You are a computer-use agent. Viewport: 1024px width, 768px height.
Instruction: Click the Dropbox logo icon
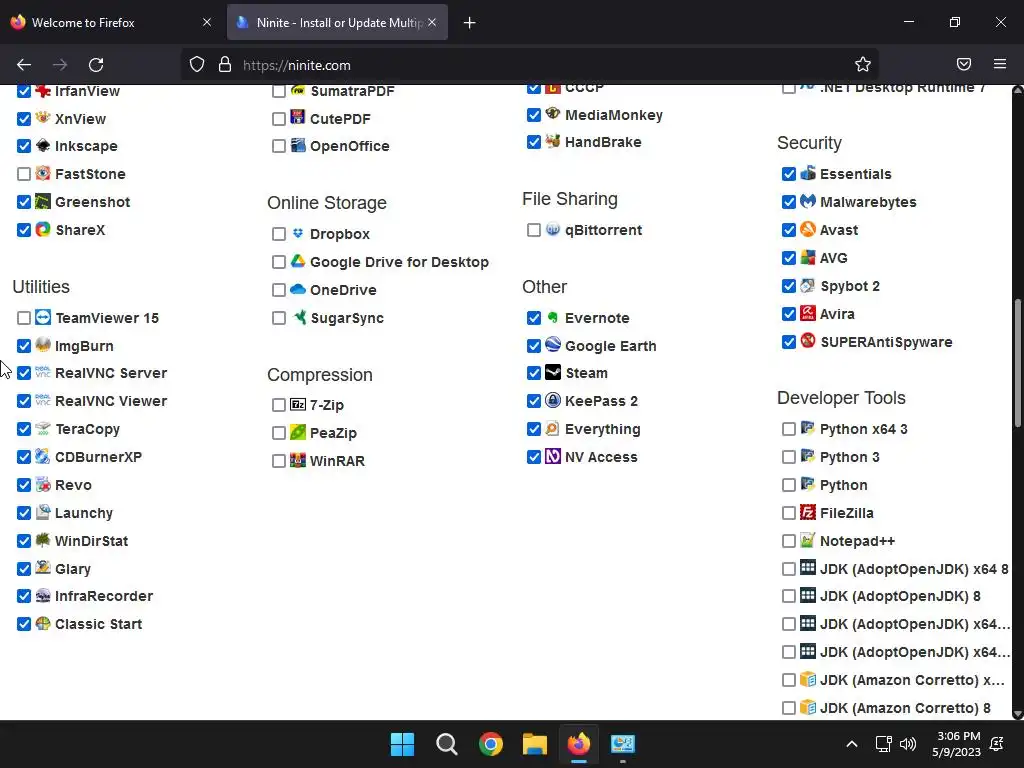tap(298, 233)
